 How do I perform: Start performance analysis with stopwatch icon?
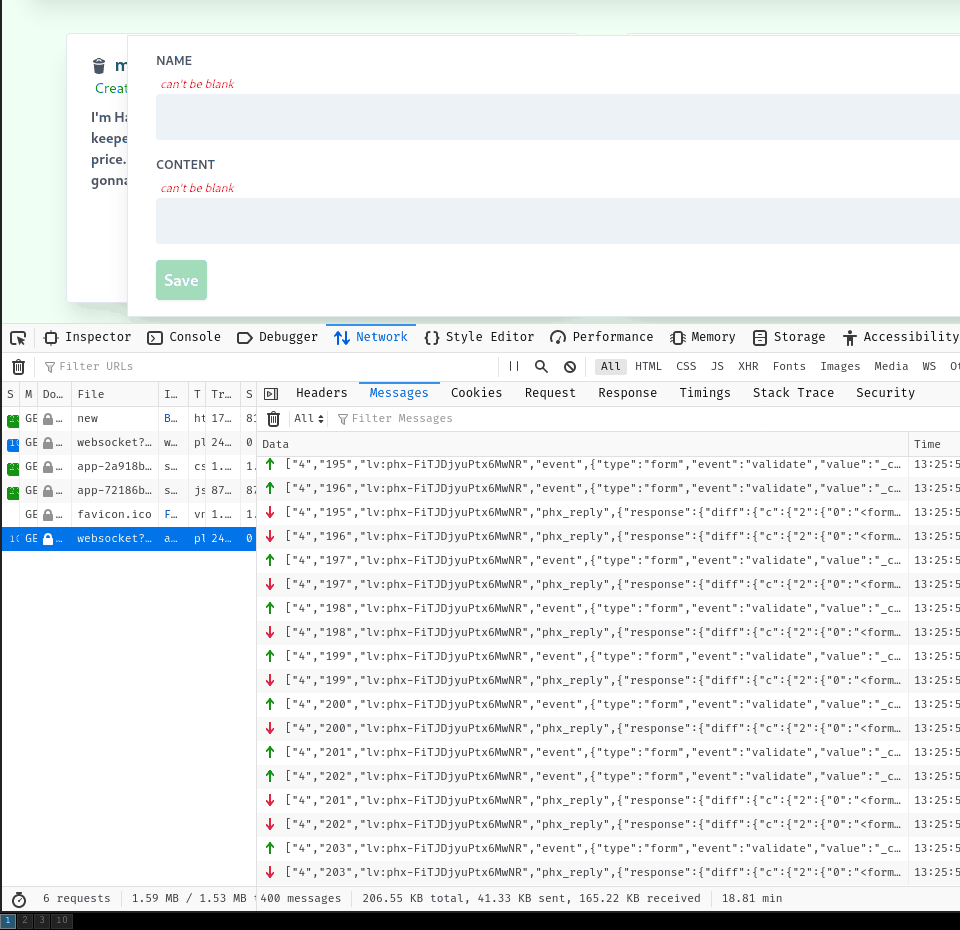(18, 898)
